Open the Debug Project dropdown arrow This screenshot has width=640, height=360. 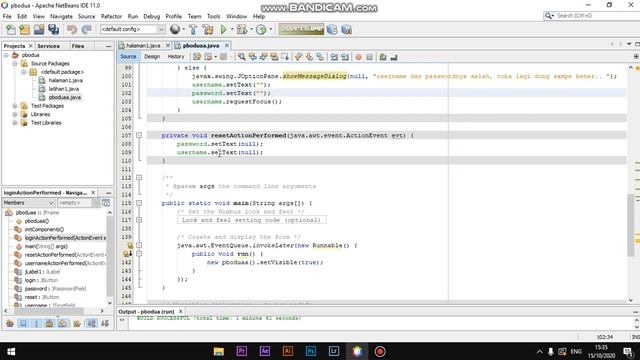tap(251, 29)
